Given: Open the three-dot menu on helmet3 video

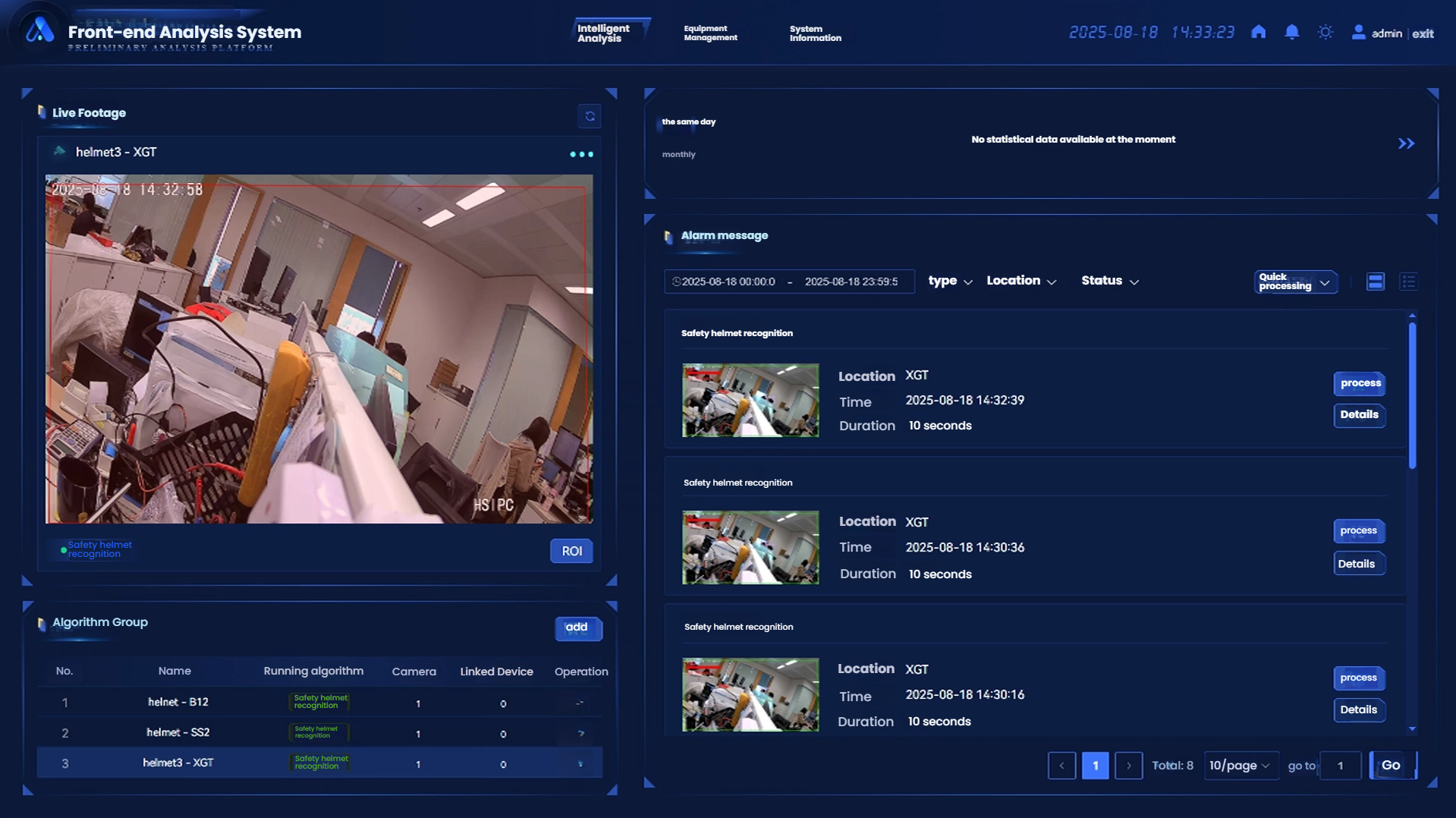Looking at the screenshot, I should (582, 154).
